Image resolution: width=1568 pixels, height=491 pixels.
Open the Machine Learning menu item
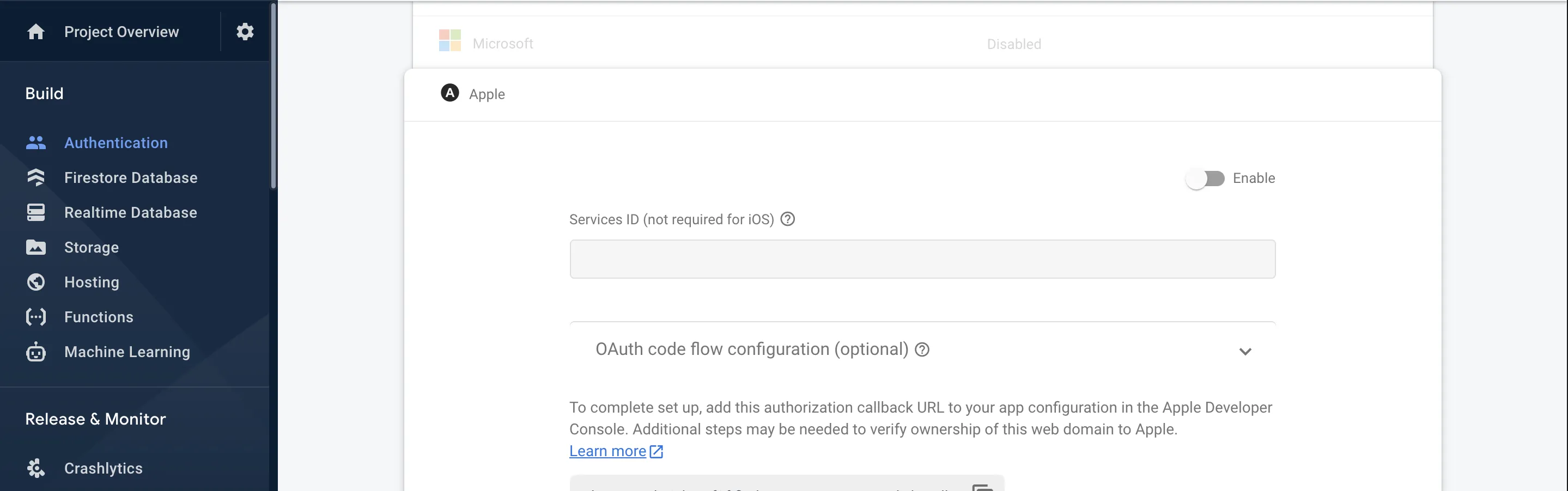(x=126, y=352)
